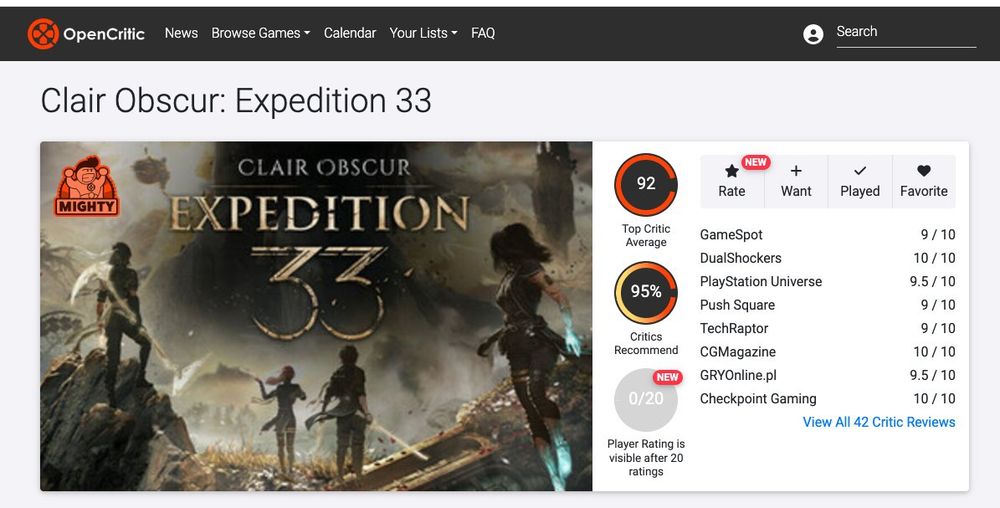Click the OpenCritic brand name text
1000x508 pixels.
click(x=104, y=34)
